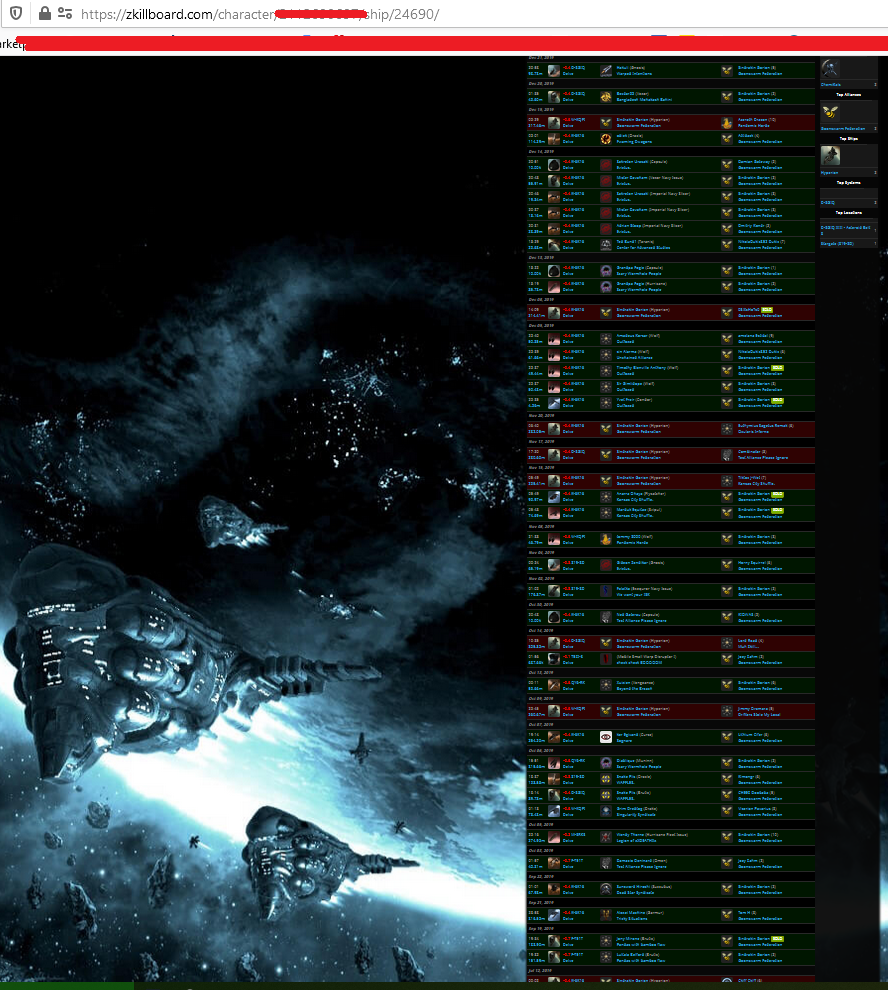Open the Stargate (319-3D) location link
The height and width of the screenshot is (990, 888).
click(x=837, y=243)
